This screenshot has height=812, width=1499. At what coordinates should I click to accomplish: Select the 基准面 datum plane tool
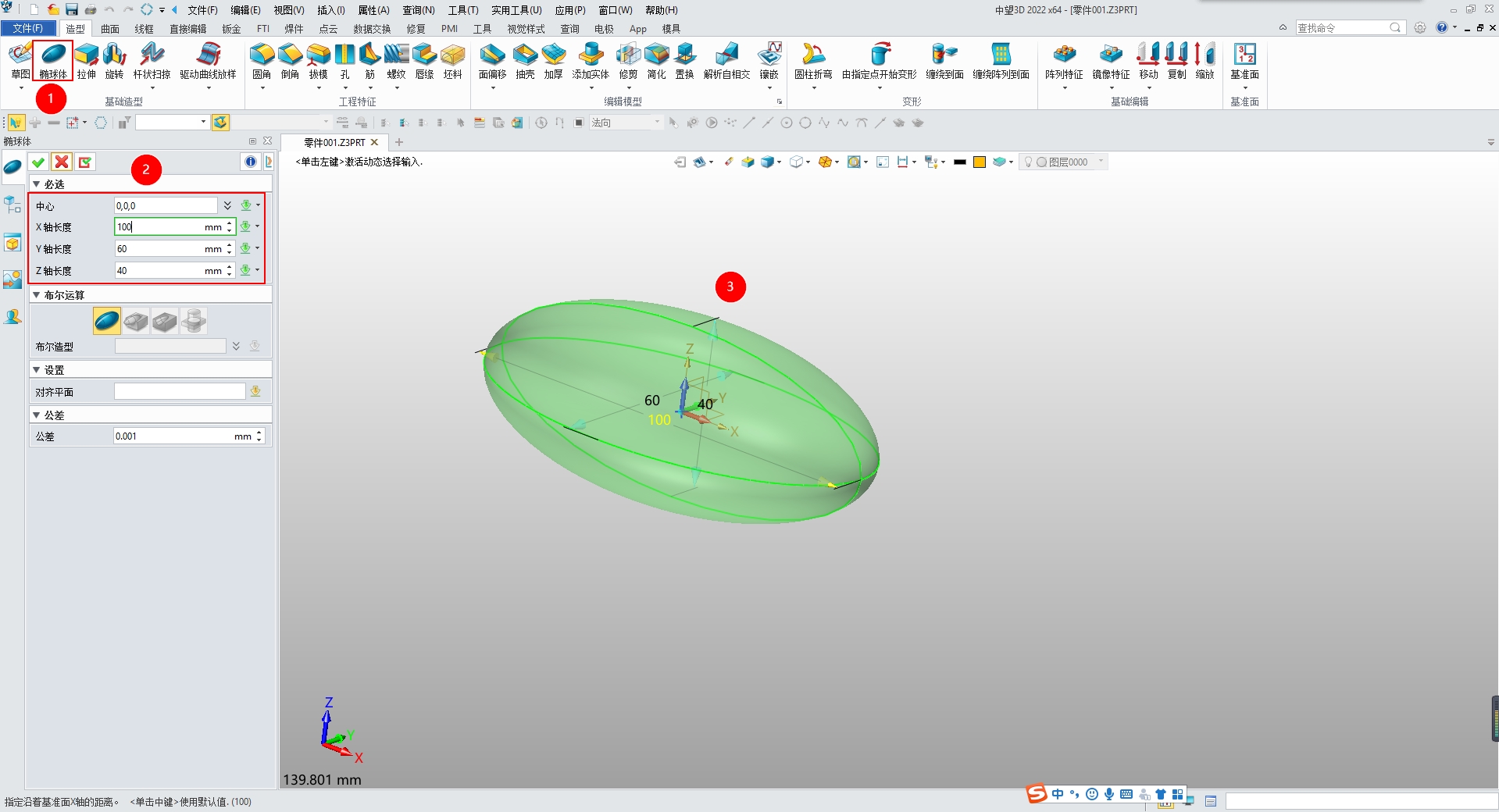click(1244, 61)
